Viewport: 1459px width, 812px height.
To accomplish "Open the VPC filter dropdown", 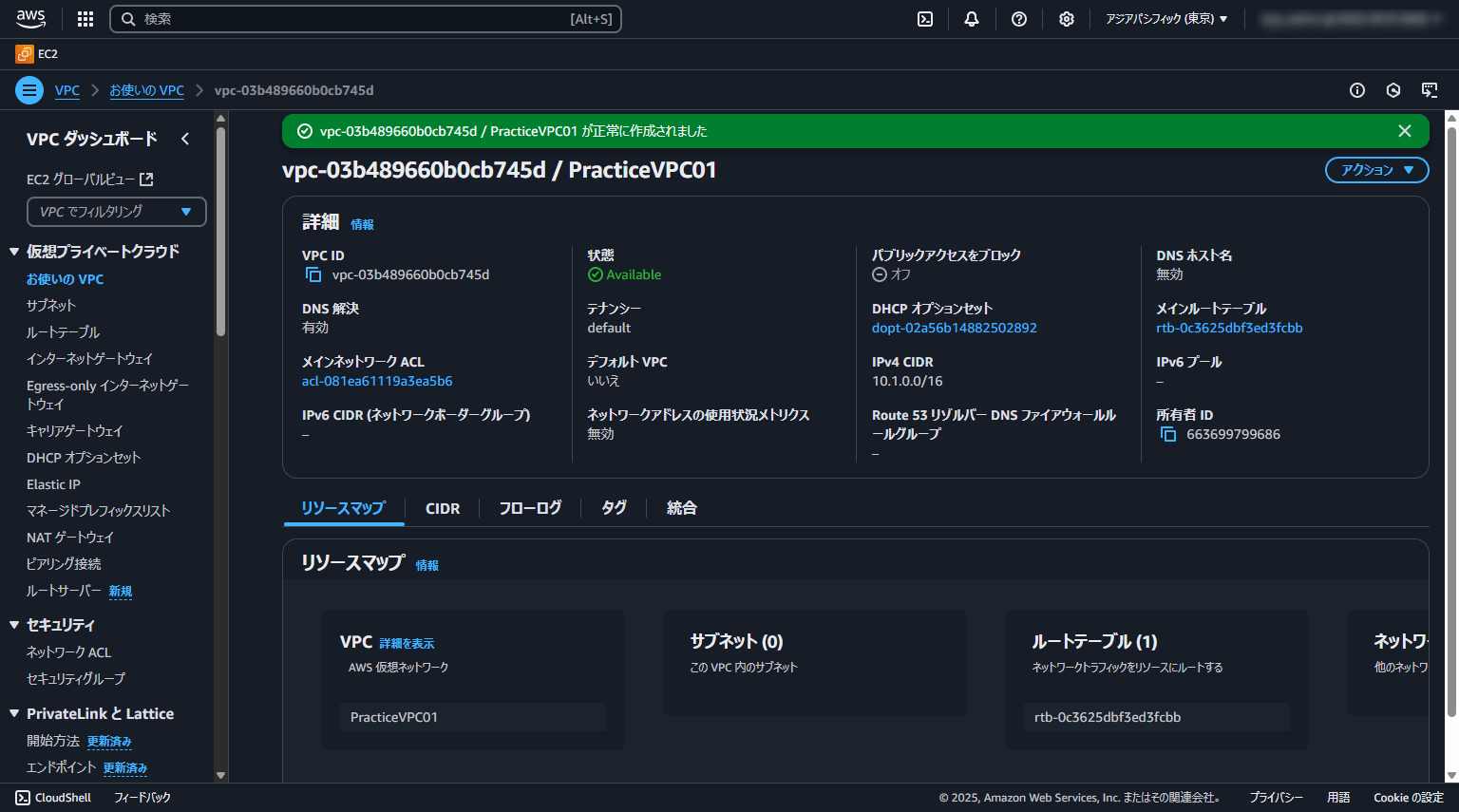I will 117,212.
